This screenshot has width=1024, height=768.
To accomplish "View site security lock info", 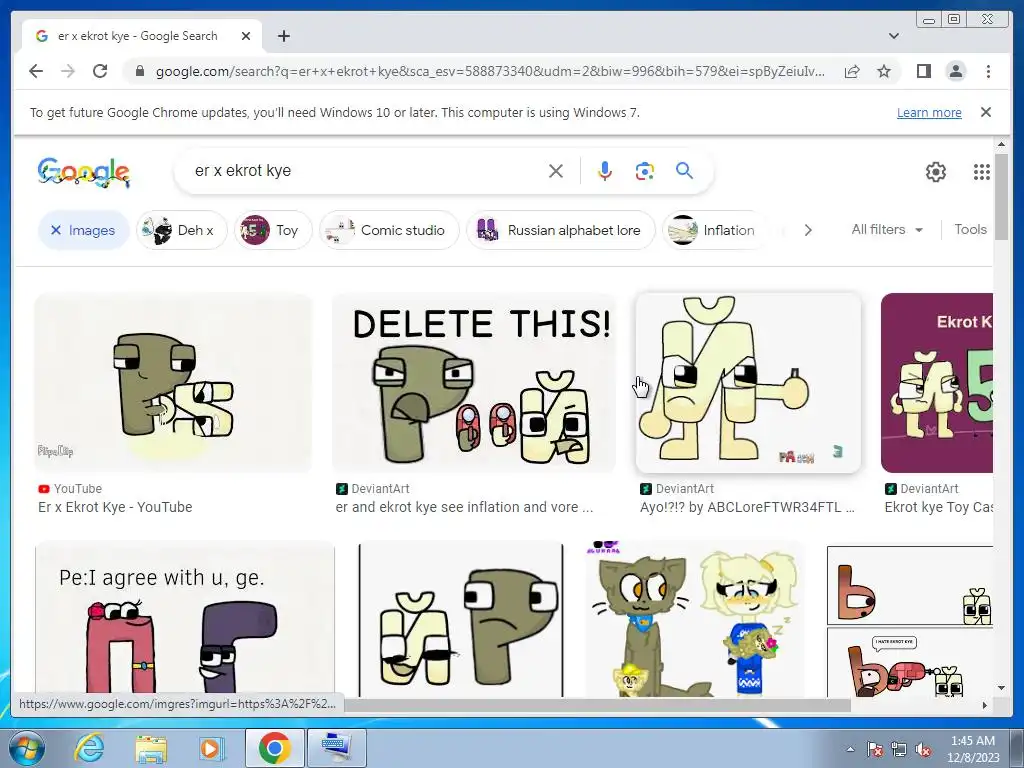I will tap(139, 71).
